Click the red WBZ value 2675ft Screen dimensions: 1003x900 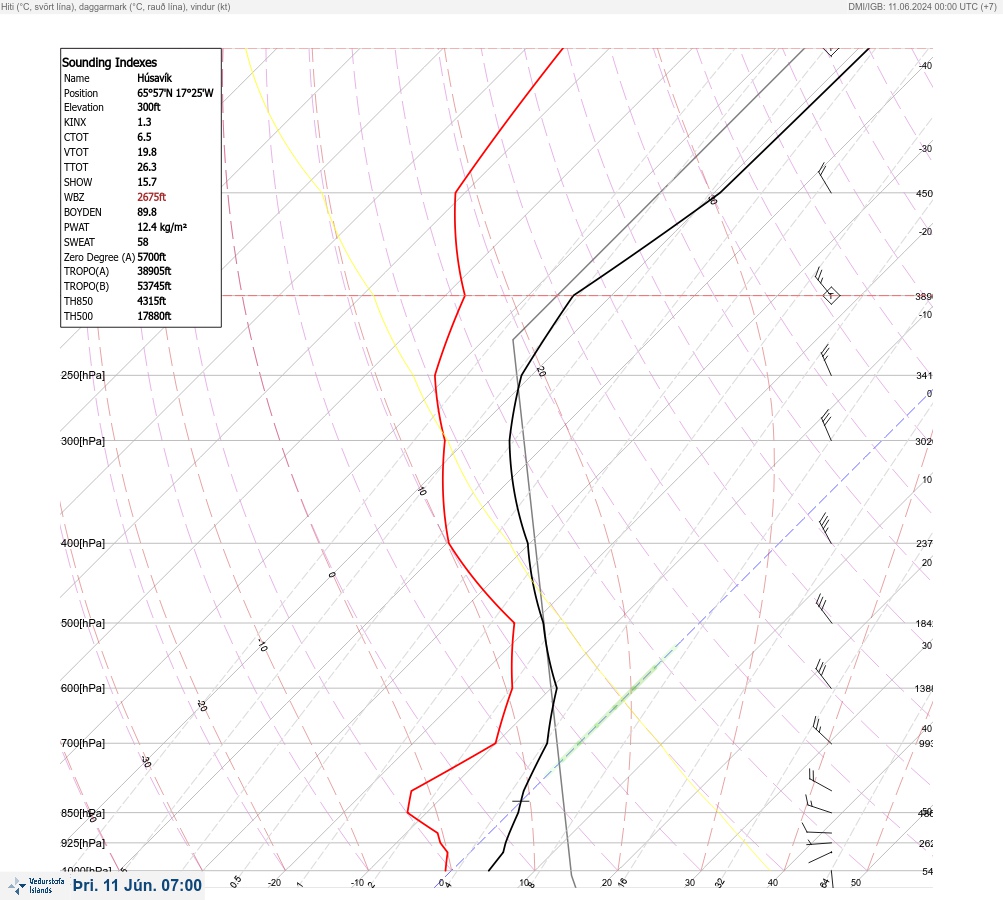pos(152,197)
